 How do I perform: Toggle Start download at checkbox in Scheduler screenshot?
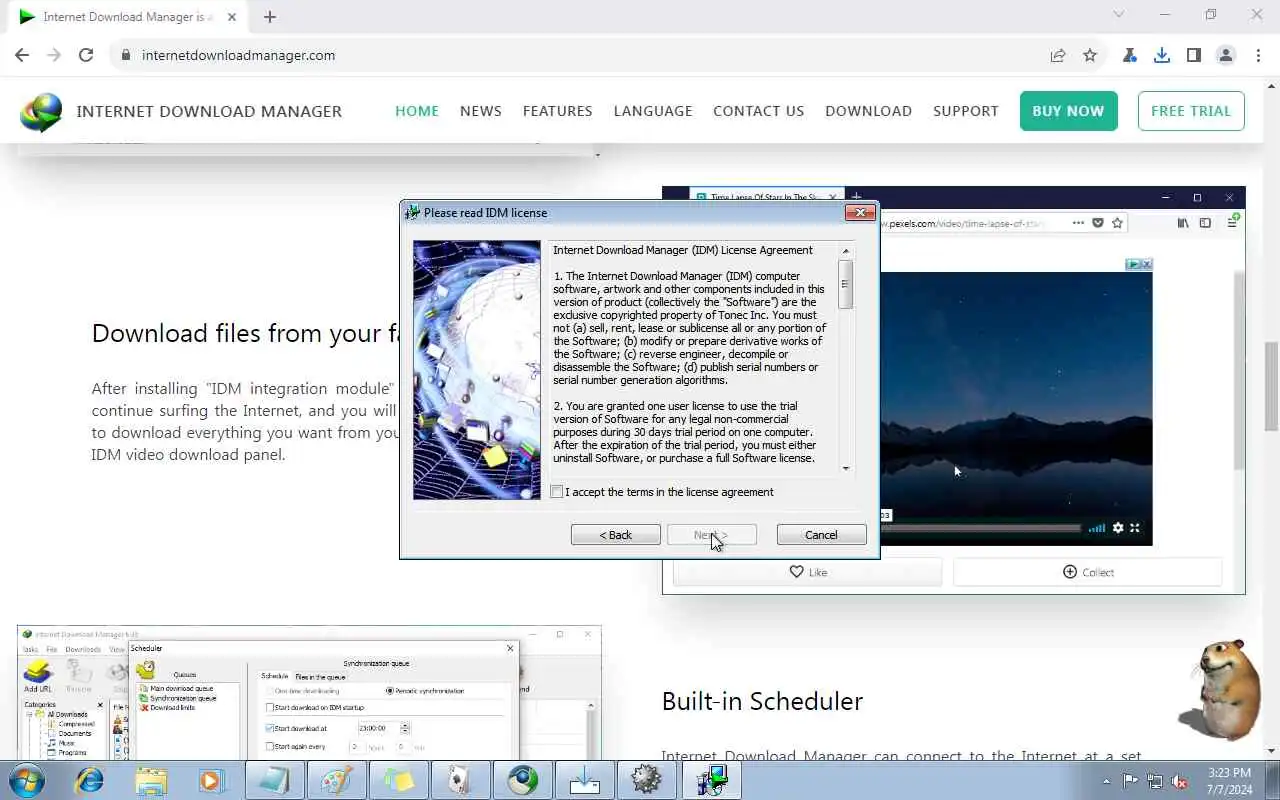pyautogui.click(x=270, y=728)
